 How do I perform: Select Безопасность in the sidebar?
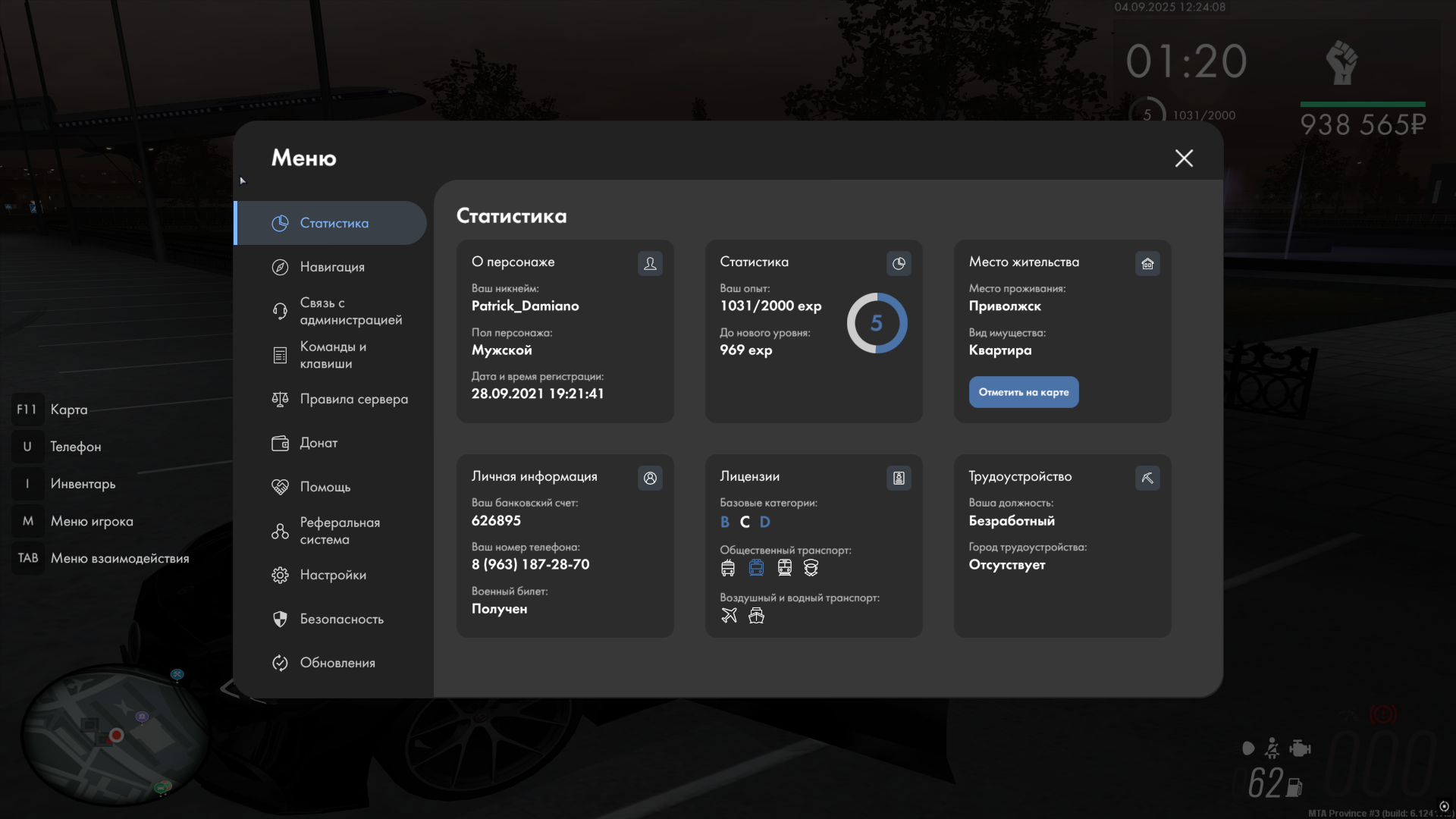click(x=341, y=619)
